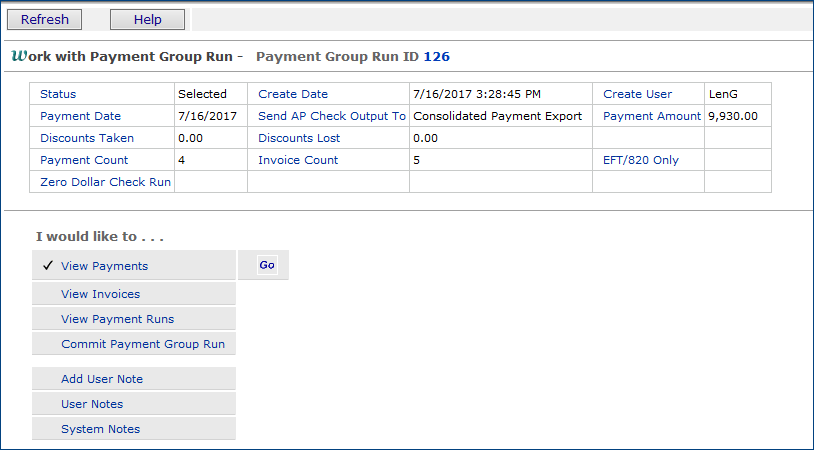Viewport: 814px width, 450px height.
Task: Open the Invoice Count label link
Action: tap(298, 160)
